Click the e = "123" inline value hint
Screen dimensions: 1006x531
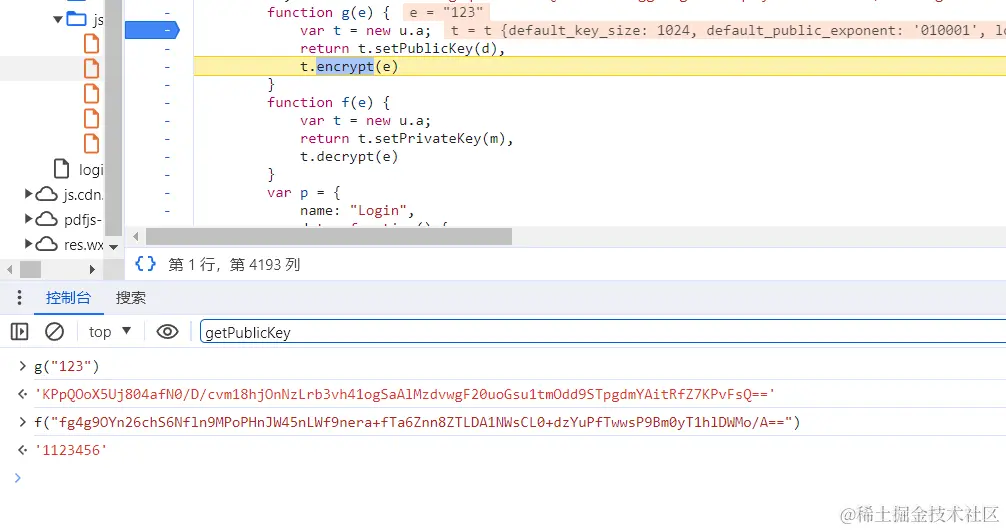click(x=446, y=12)
